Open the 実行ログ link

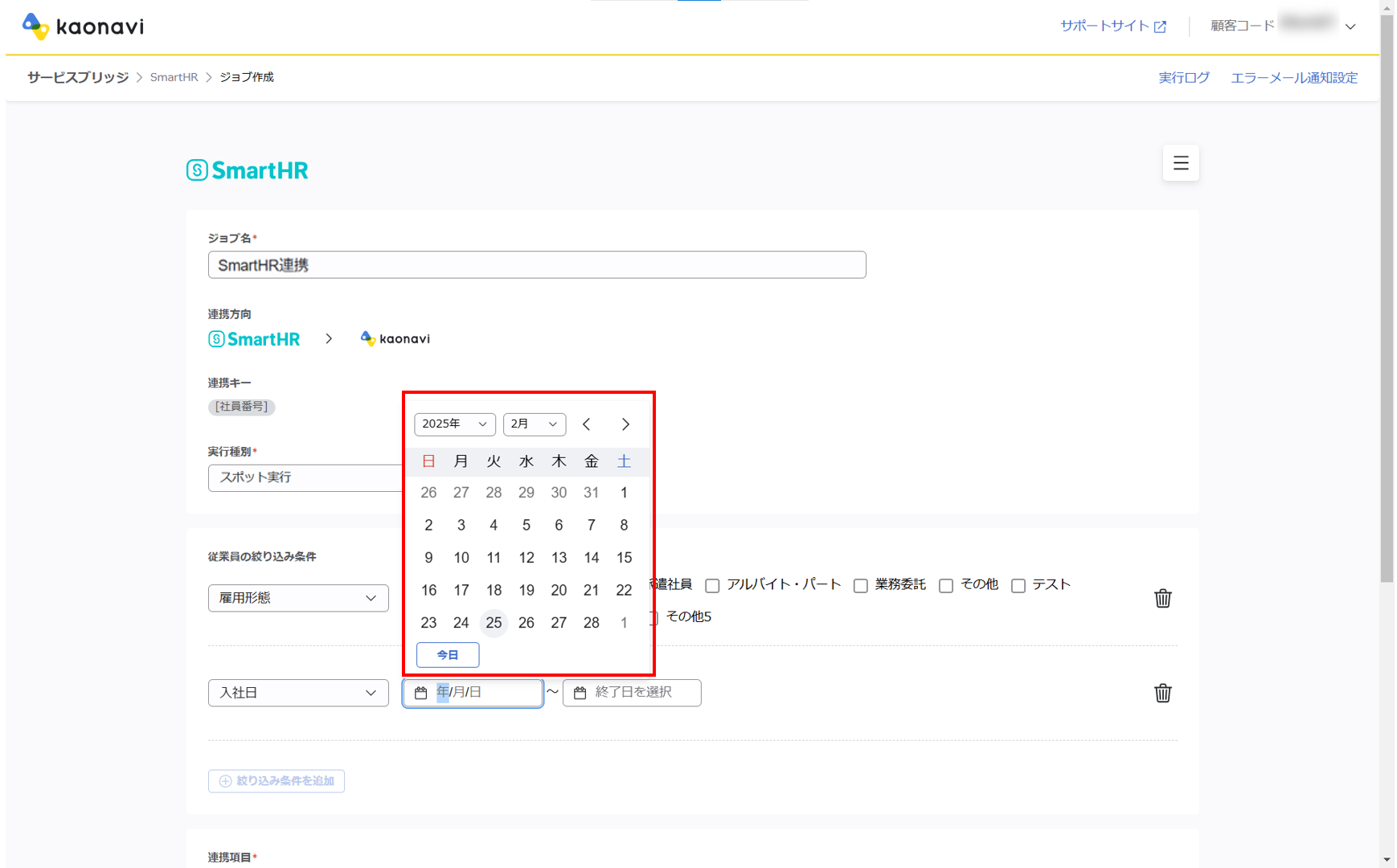[1184, 78]
